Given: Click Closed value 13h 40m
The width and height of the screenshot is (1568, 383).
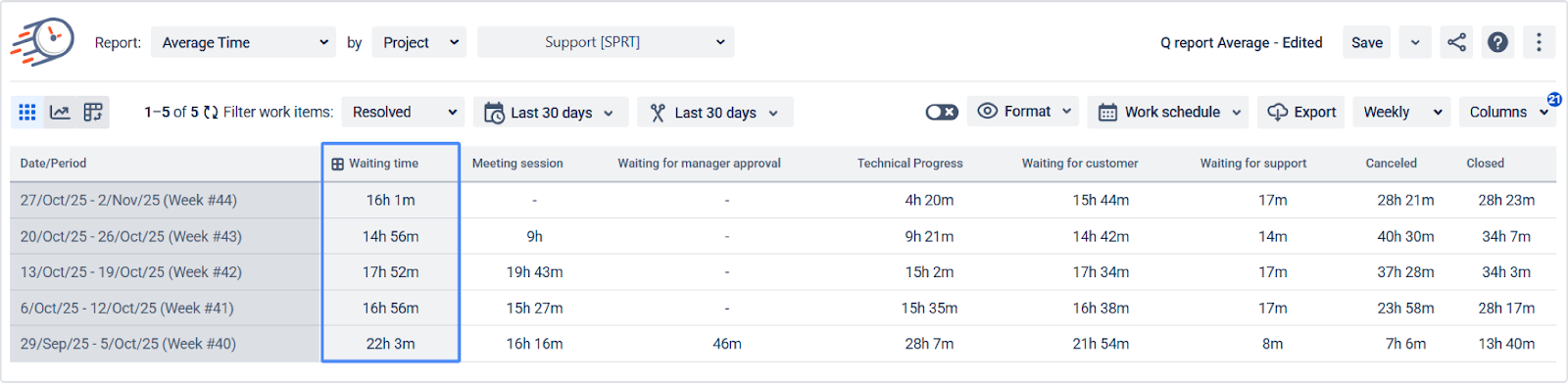Looking at the screenshot, I should coord(1506,344).
